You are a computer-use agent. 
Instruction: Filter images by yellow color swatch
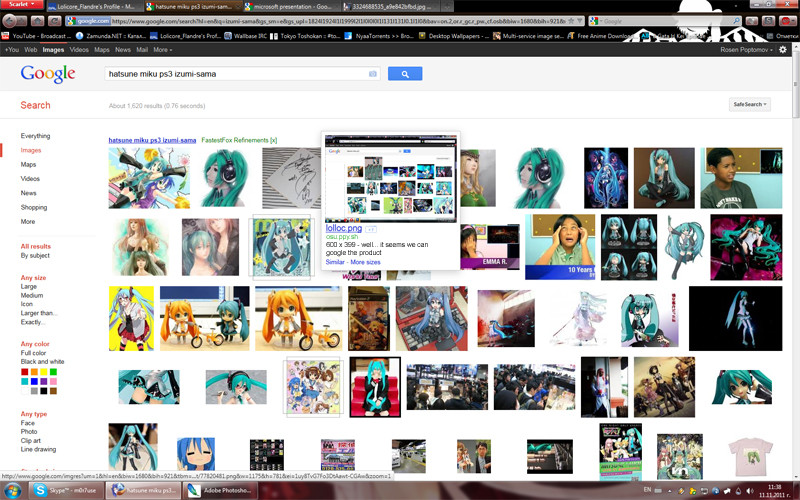coord(44,372)
